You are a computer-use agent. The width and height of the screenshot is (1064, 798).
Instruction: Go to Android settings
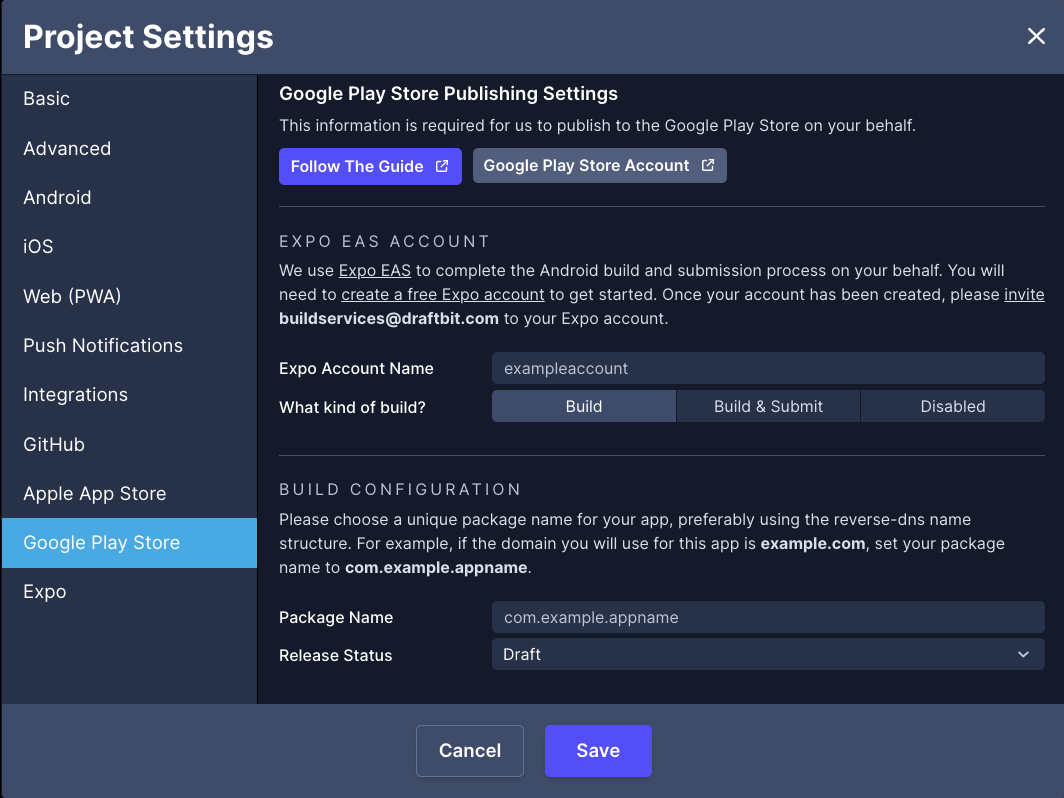pyautogui.click(x=130, y=197)
